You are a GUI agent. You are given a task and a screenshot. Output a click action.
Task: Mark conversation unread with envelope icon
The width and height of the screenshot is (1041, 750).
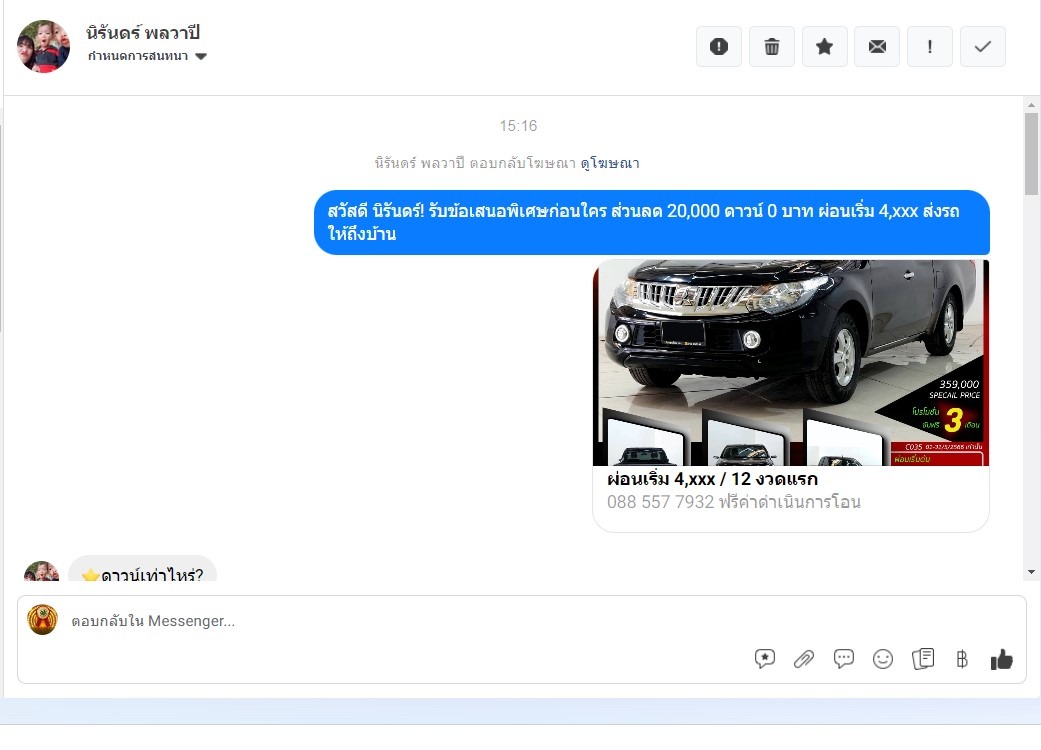tap(877, 47)
